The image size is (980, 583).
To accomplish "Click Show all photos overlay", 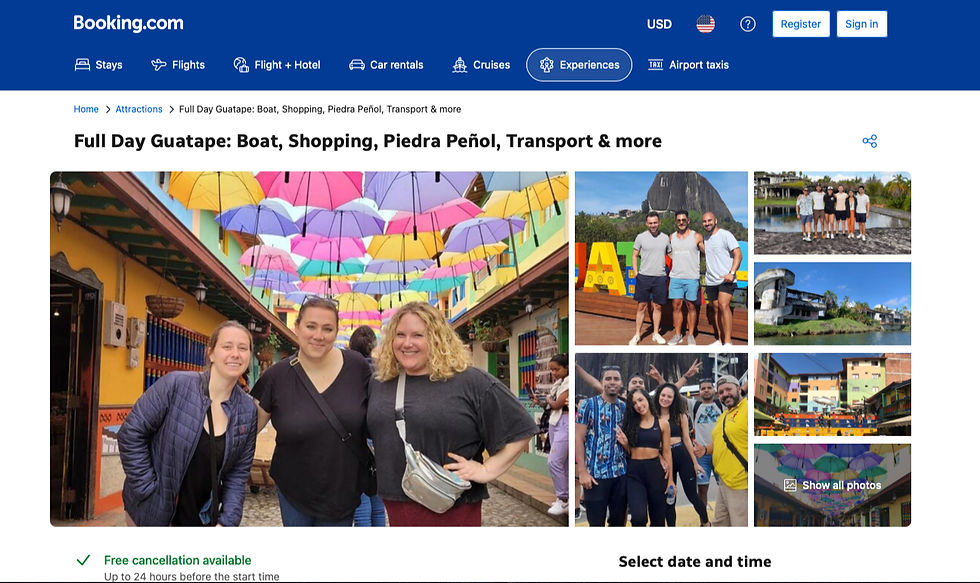I will click(x=833, y=485).
